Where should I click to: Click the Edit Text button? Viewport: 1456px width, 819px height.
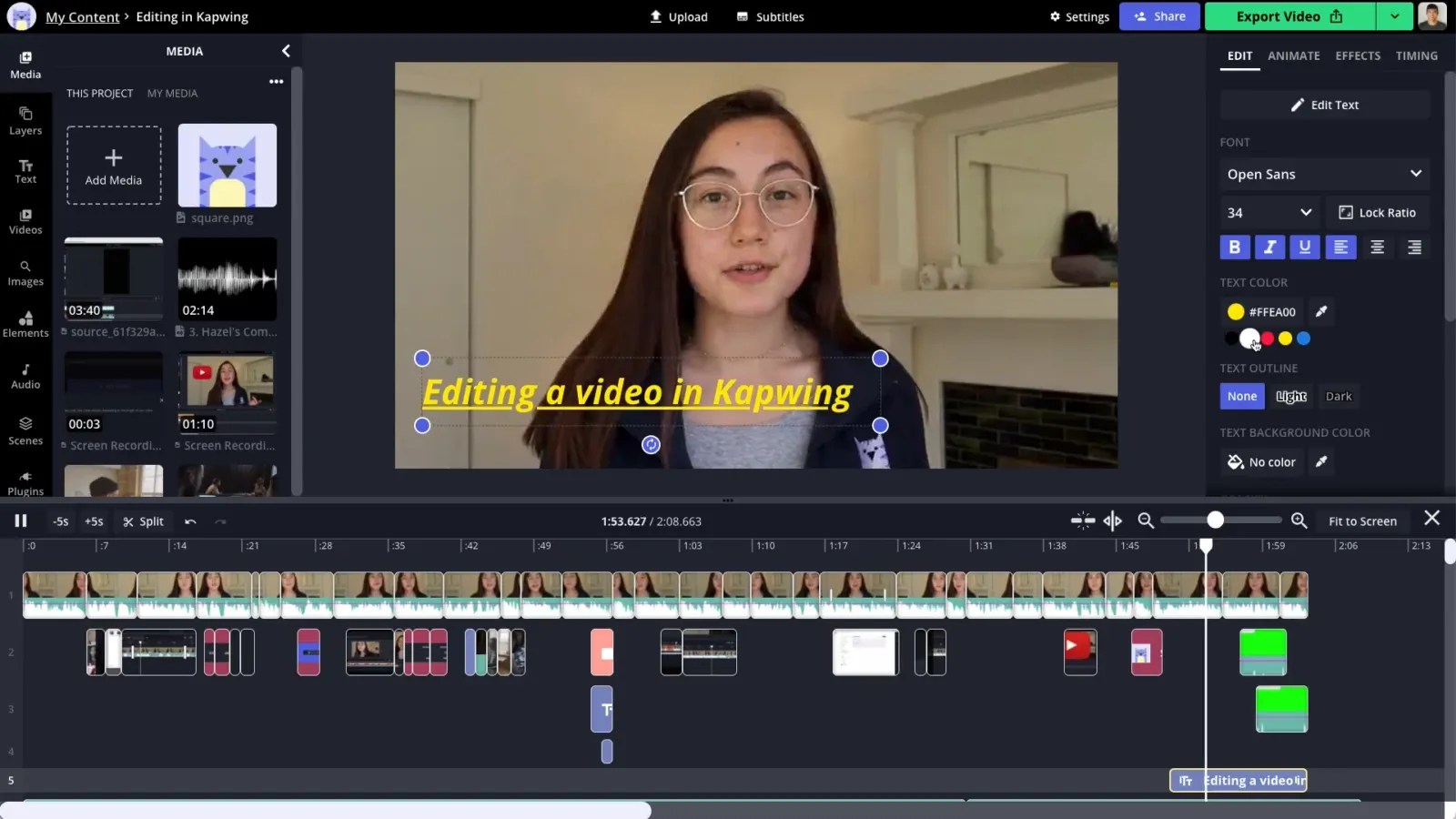coord(1324,104)
